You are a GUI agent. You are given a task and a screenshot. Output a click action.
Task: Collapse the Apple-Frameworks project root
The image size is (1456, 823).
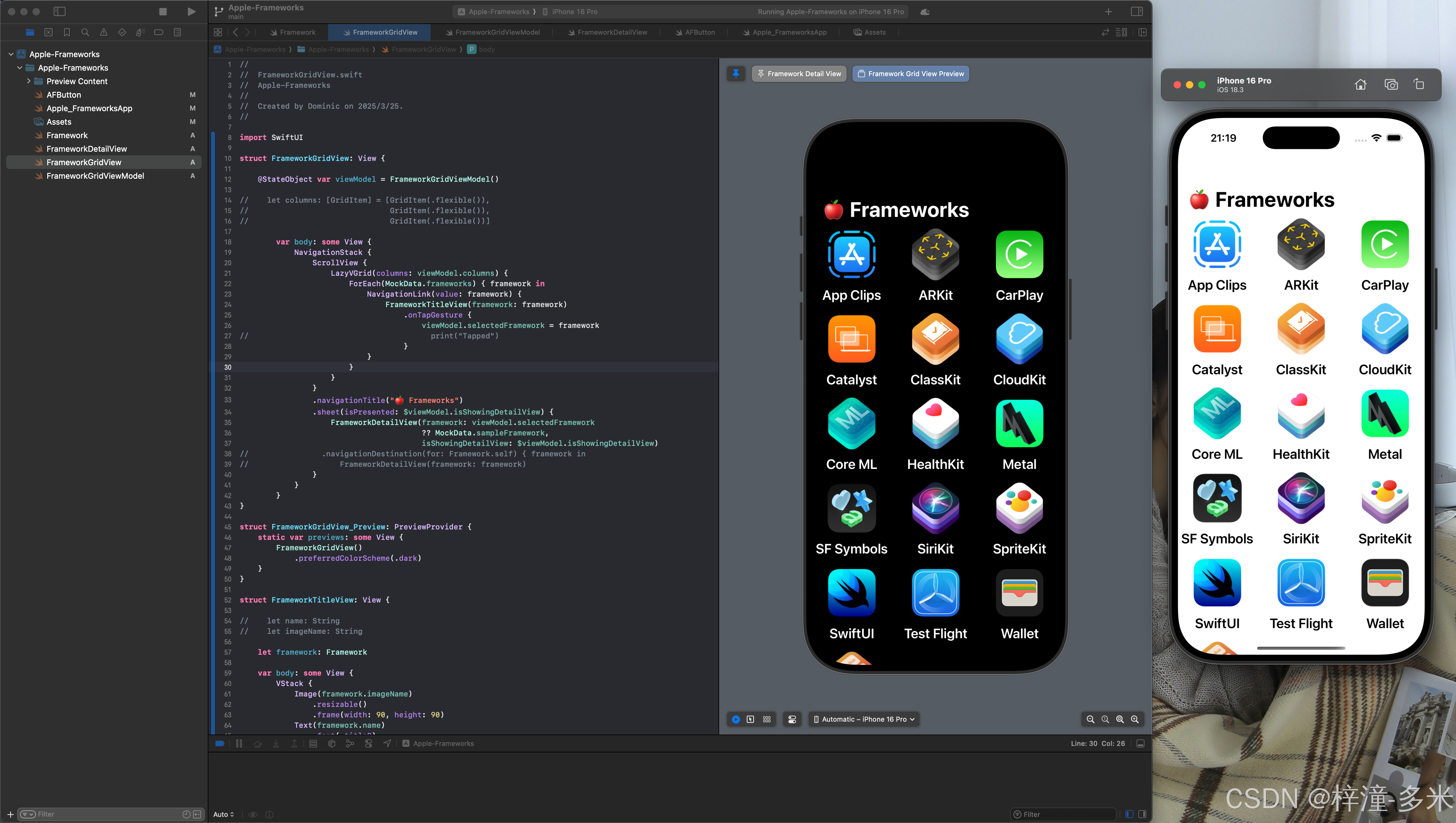(x=11, y=54)
